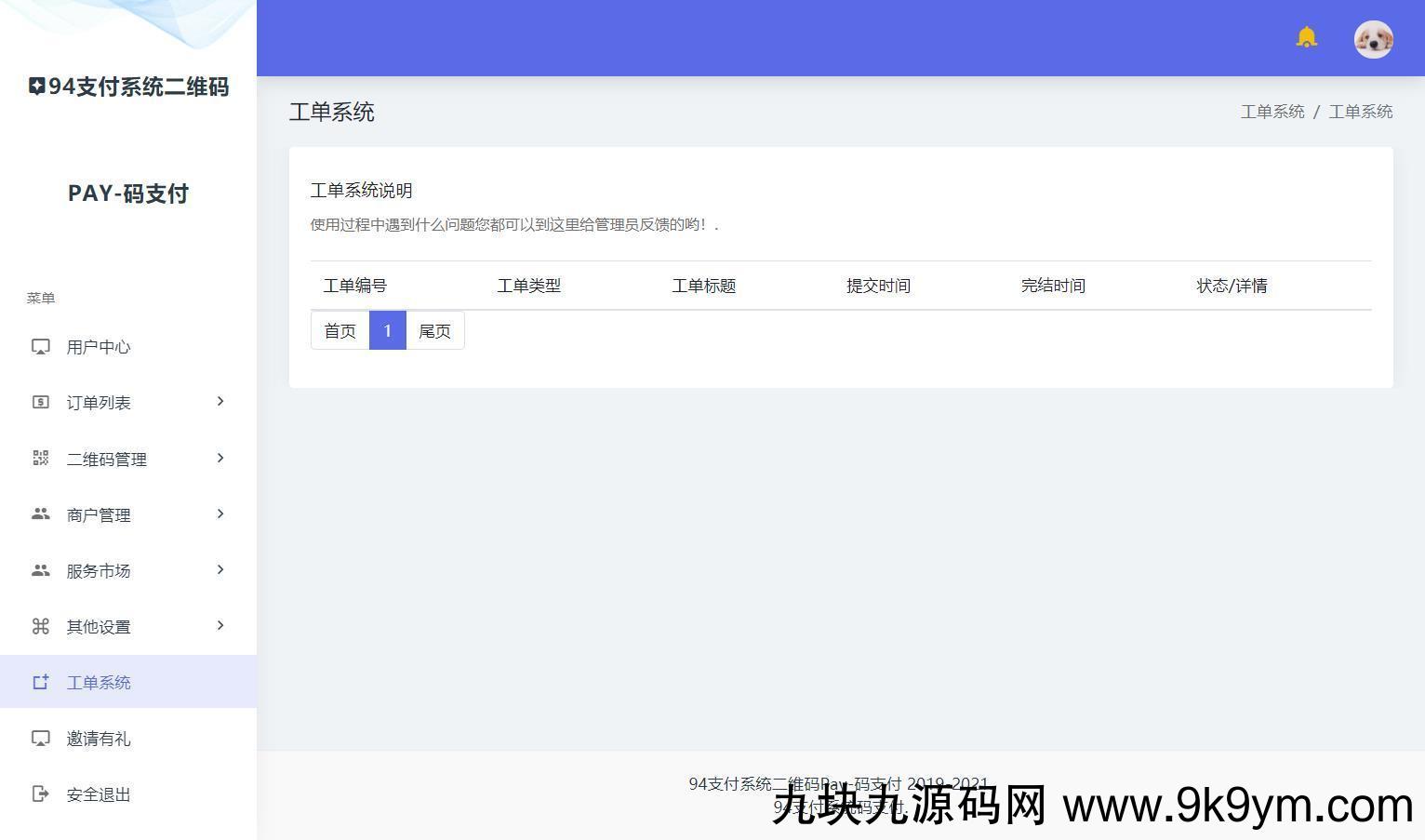Expand the 商户管理 submenu chevron
Image resolution: width=1425 pixels, height=840 pixels.
(x=220, y=513)
